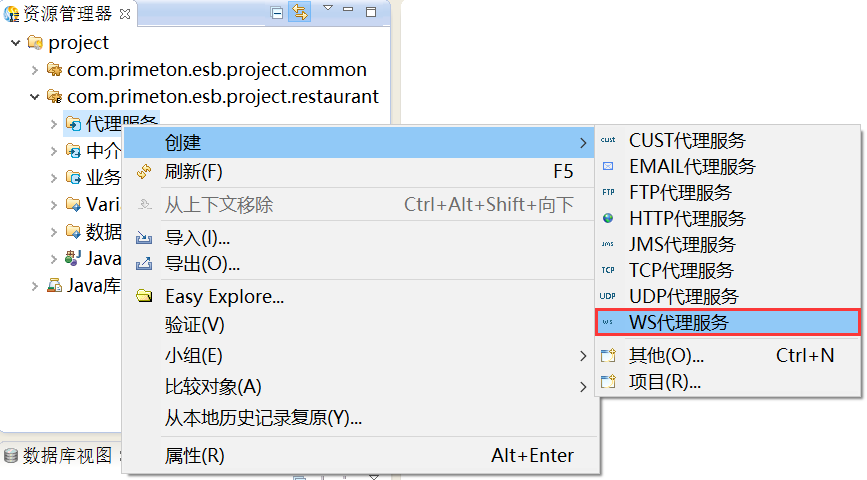Click the common project package icon
This screenshot has width=867, height=480.
coord(54,69)
